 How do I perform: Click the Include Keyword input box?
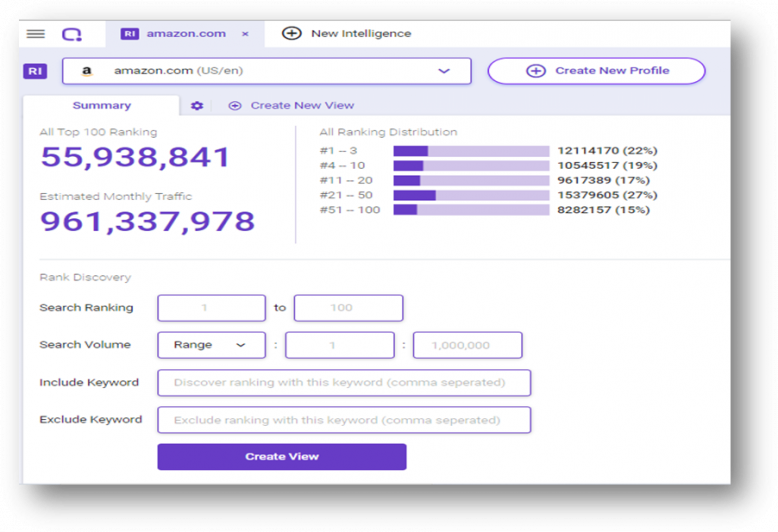[x=344, y=383]
